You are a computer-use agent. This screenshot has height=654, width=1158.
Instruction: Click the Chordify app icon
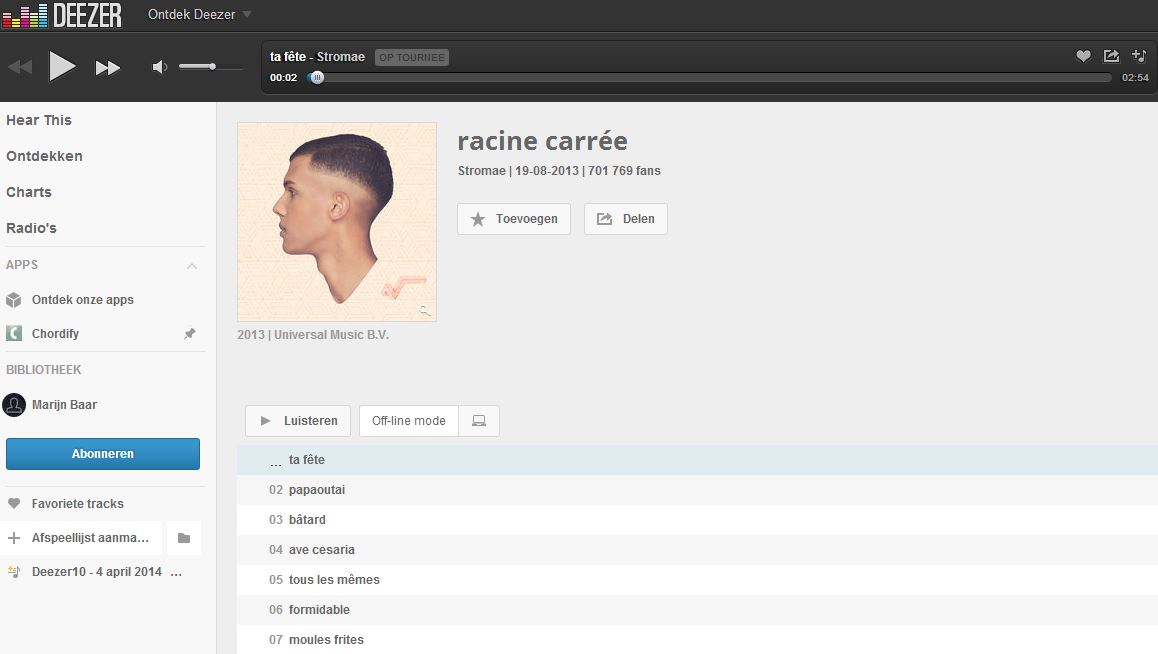pos(13,334)
